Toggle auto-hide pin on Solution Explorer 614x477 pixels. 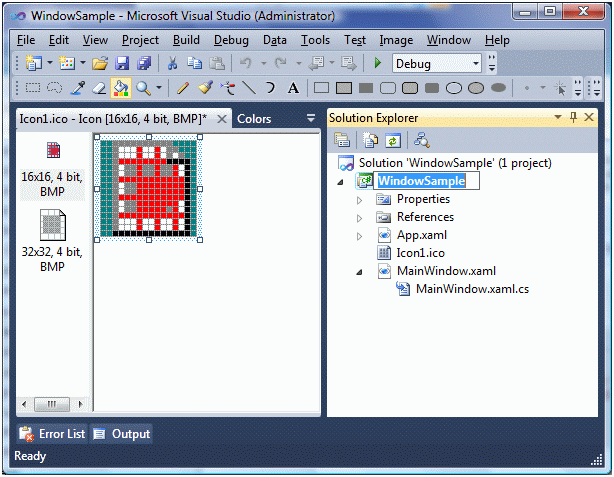pos(573,117)
